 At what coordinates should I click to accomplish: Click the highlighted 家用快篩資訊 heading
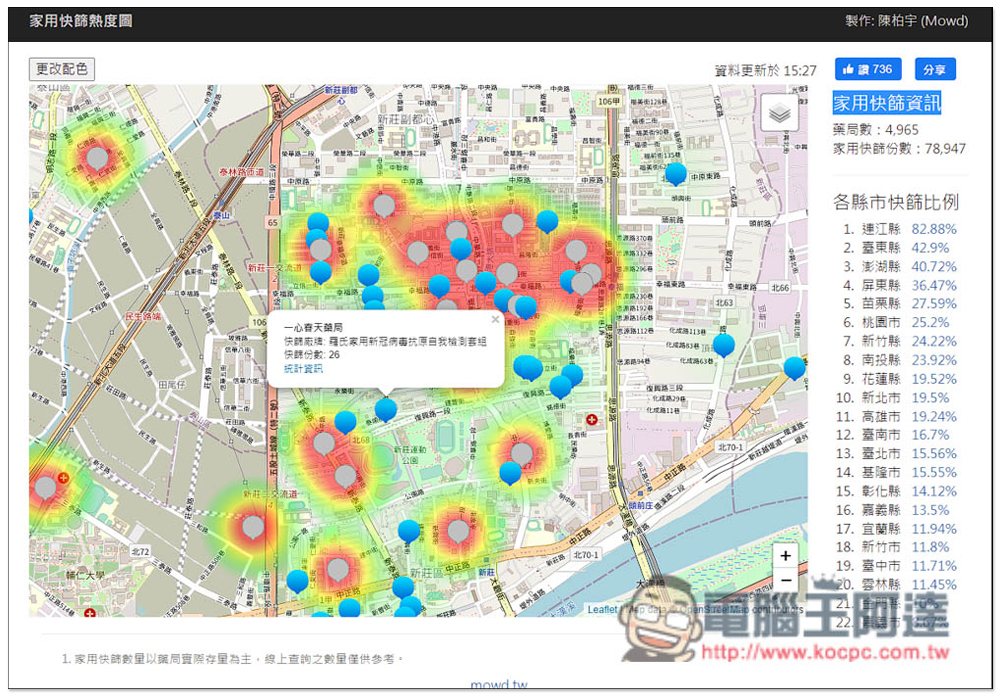click(887, 102)
